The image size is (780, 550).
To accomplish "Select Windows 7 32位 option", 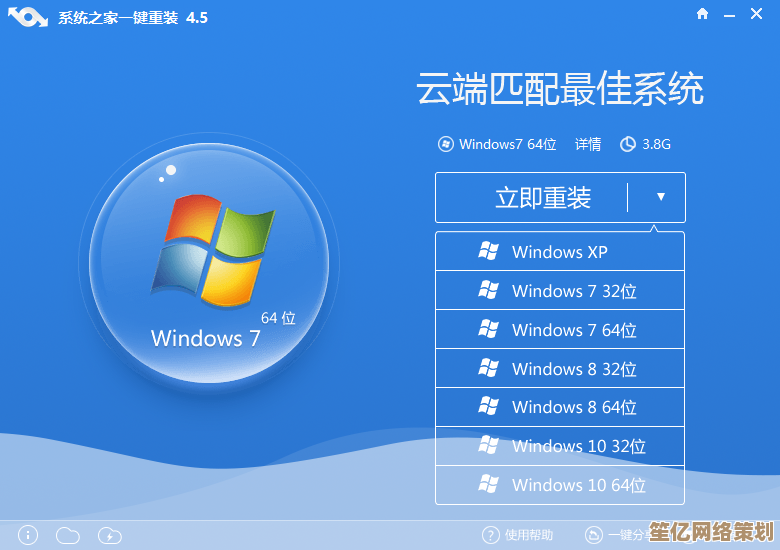I will pyautogui.click(x=560, y=291).
